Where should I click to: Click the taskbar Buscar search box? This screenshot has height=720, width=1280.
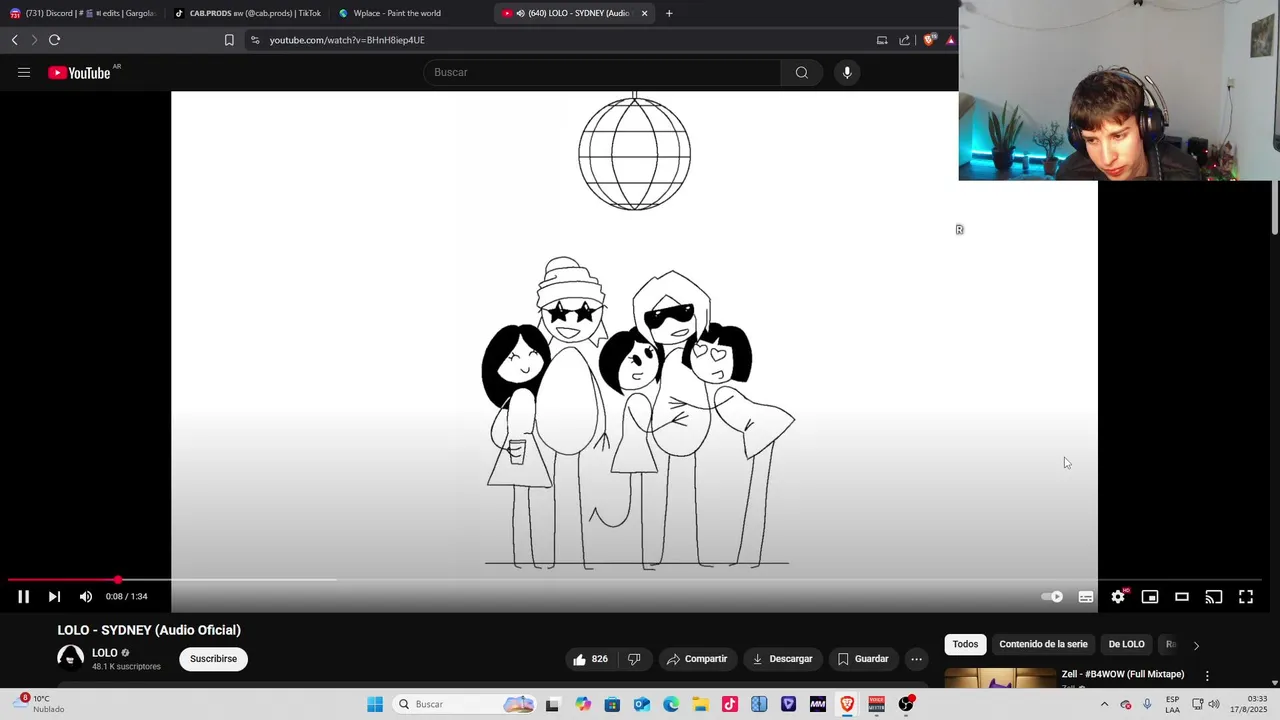(x=464, y=704)
